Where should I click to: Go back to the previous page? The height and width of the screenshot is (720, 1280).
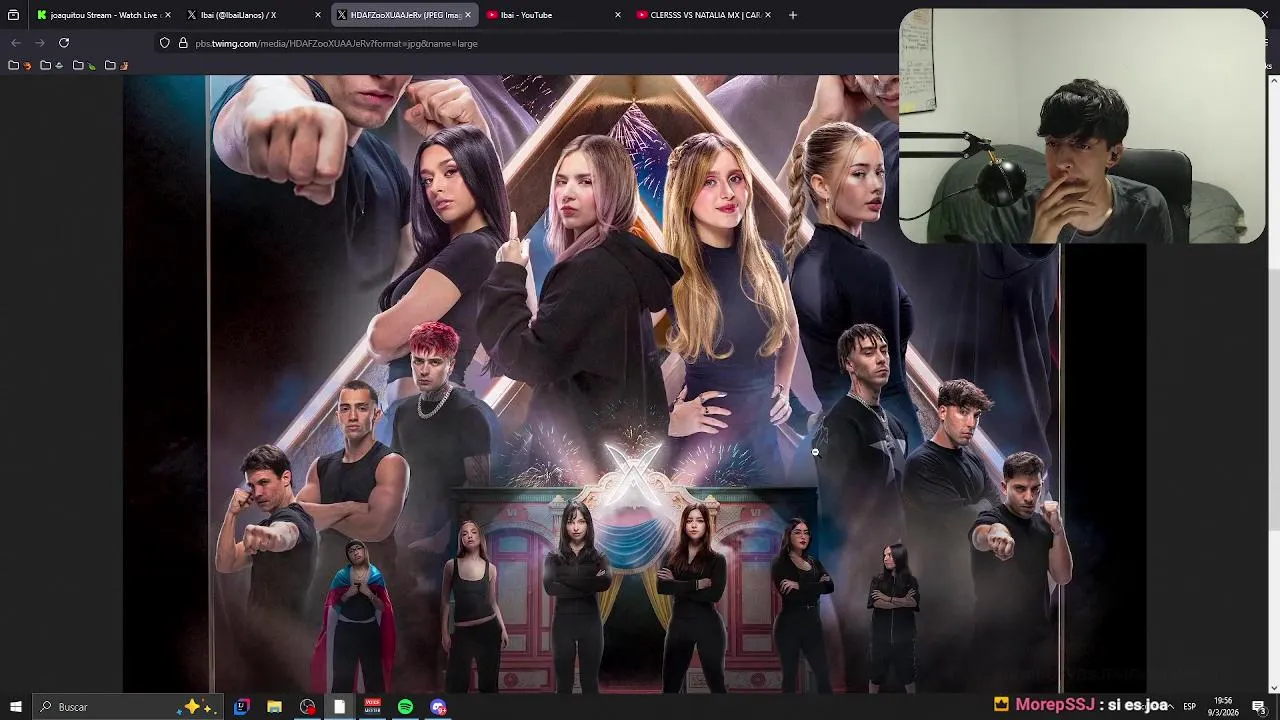pyautogui.click(x=15, y=43)
